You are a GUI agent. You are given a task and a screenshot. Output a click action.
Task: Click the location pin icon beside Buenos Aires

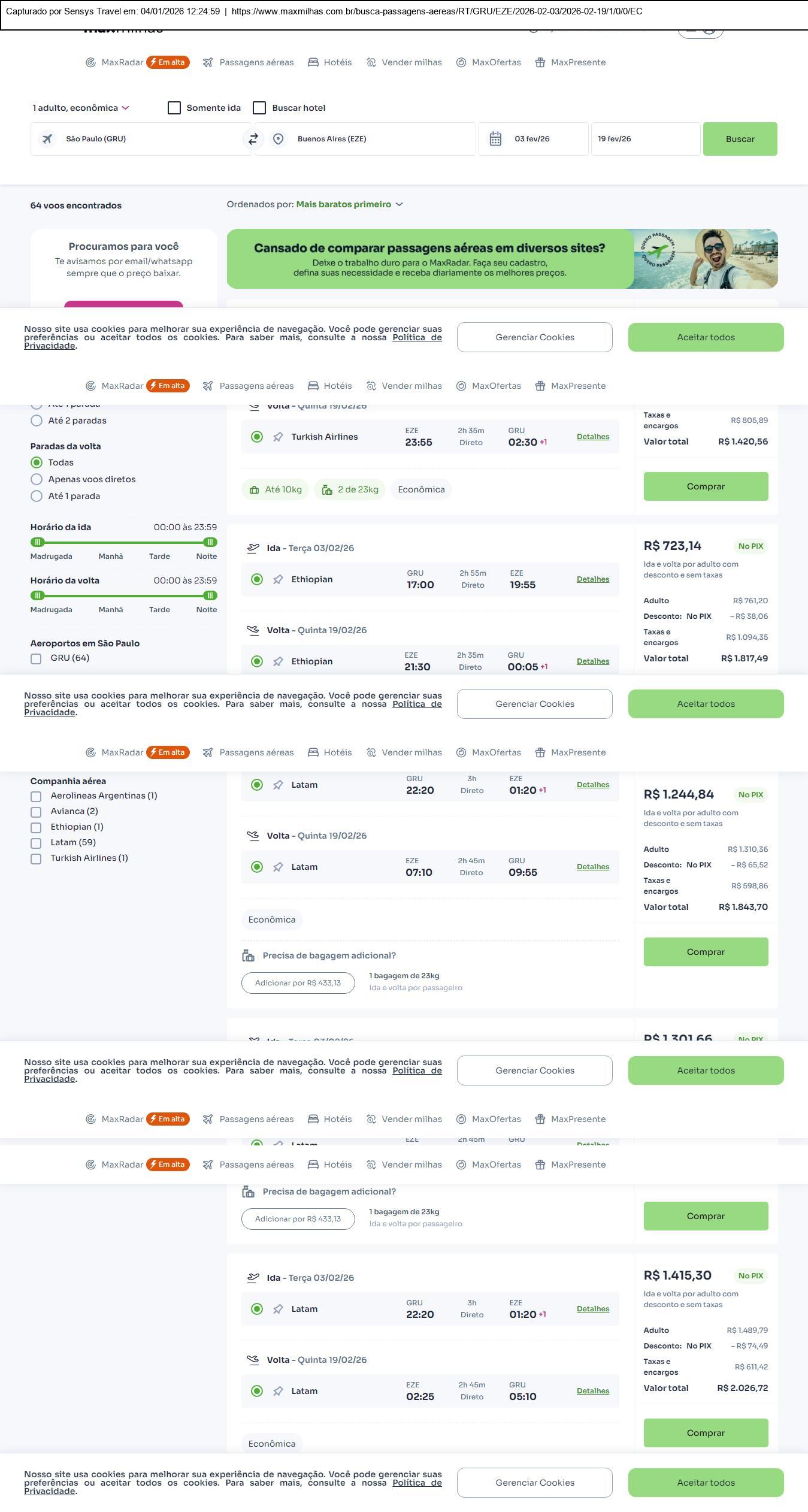(278, 139)
